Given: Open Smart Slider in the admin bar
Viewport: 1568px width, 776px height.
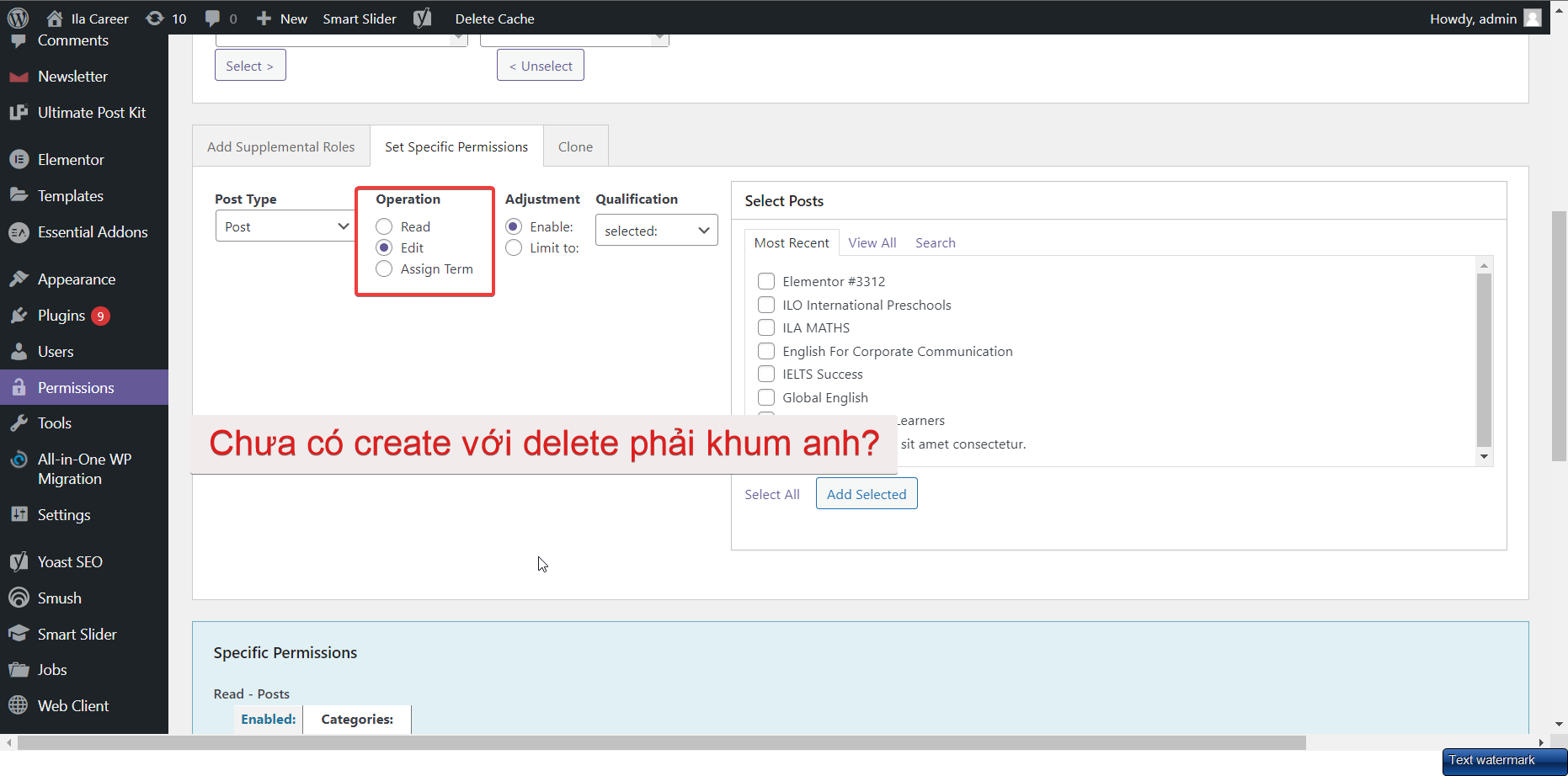Looking at the screenshot, I should coord(360,19).
